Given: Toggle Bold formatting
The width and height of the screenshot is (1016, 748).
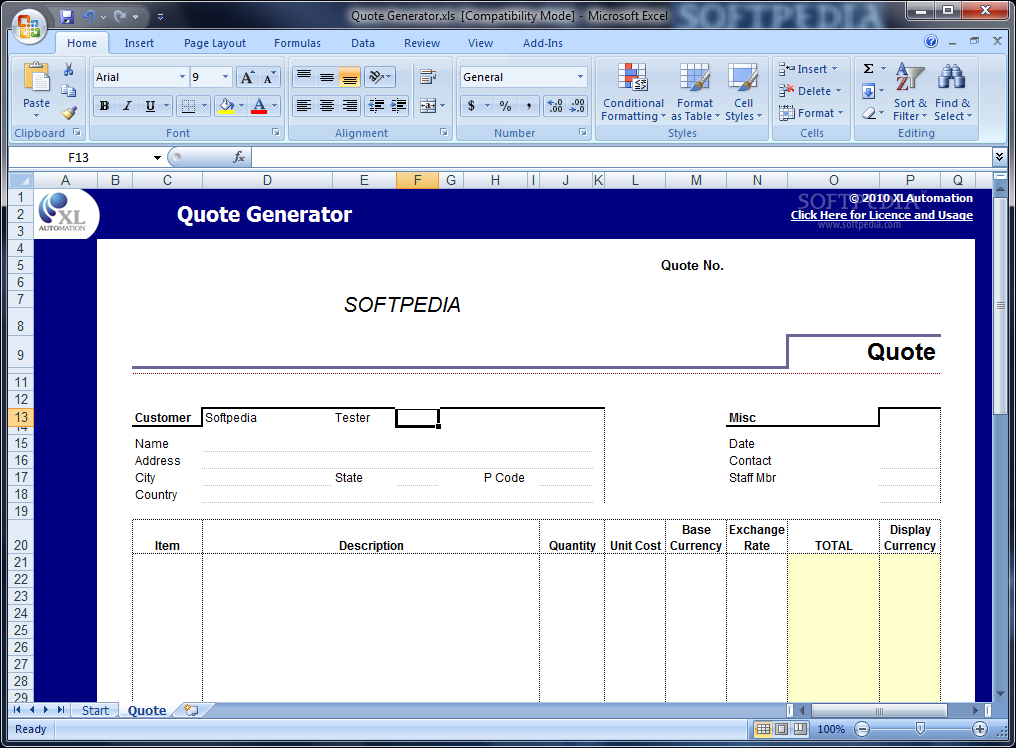Looking at the screenshot, I should [104, 106].
